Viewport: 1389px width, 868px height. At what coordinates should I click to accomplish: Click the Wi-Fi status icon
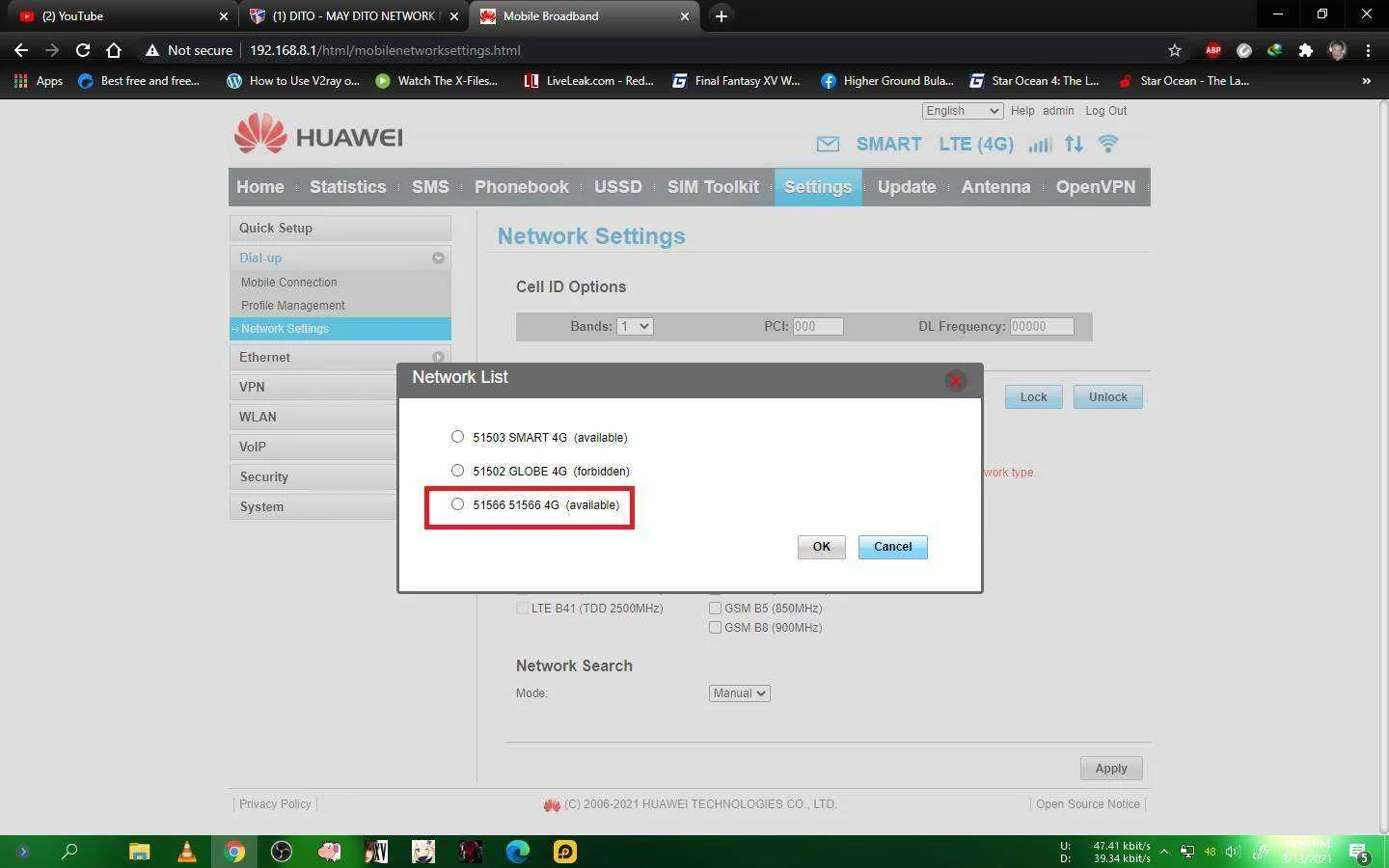(x=1108, y=144)
